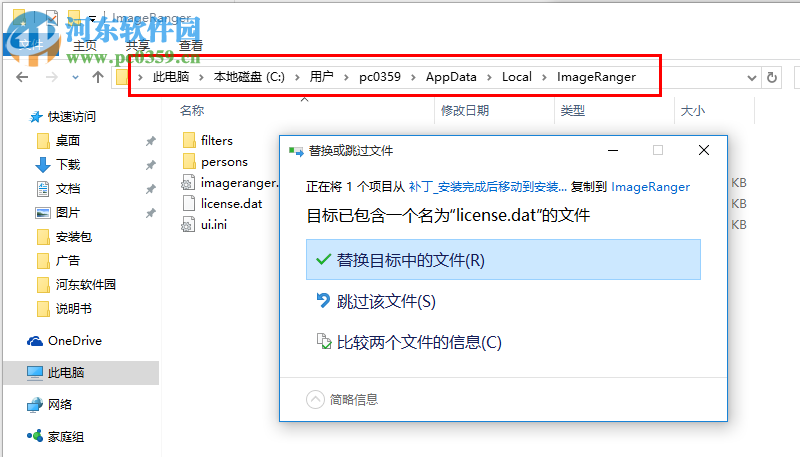The height and width of the screenshot is (457, 800).
Task: Select AppData in the address path
Action: click(x=451, y=77)
